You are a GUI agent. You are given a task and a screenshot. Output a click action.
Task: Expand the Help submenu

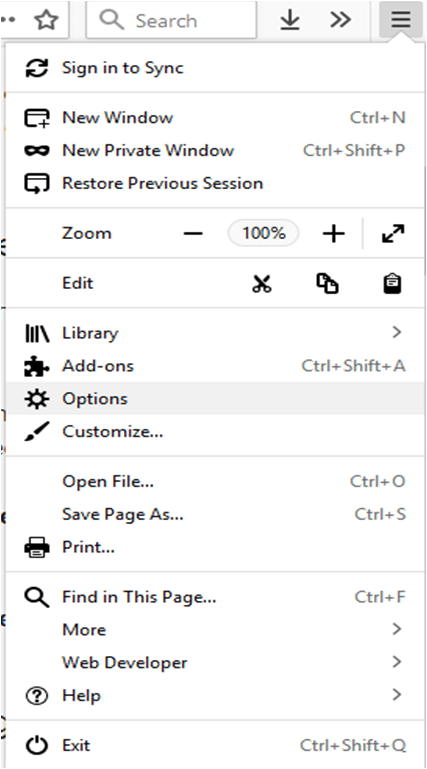[215, 695]
